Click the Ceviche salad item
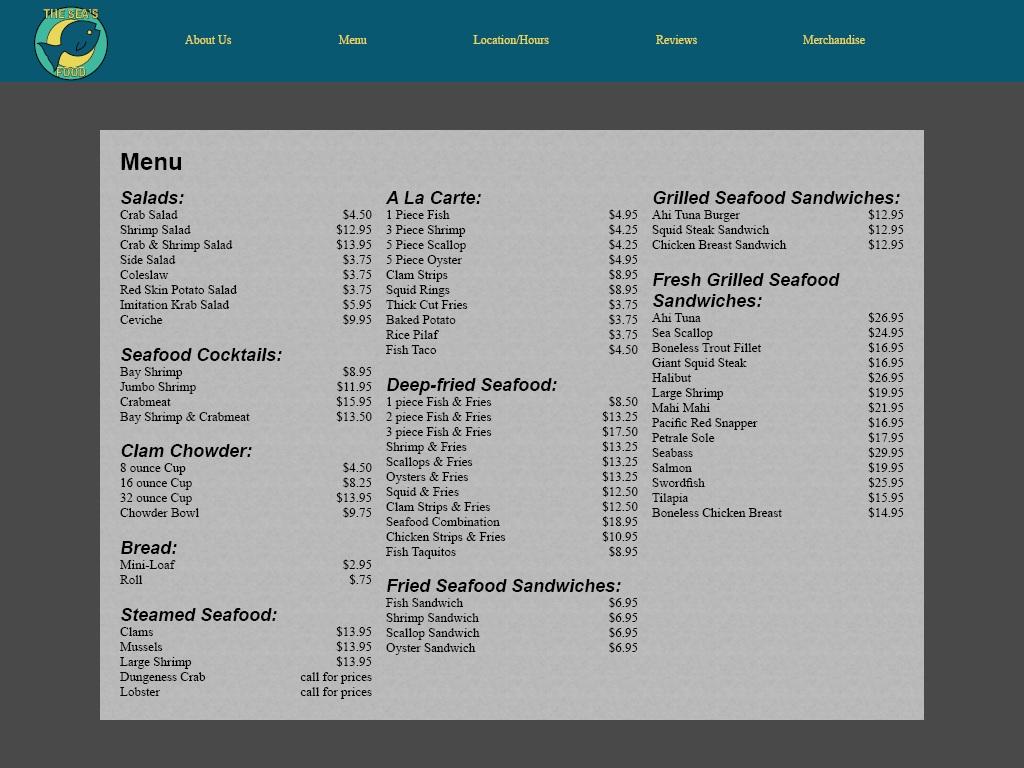 click(x=141, y=320)
